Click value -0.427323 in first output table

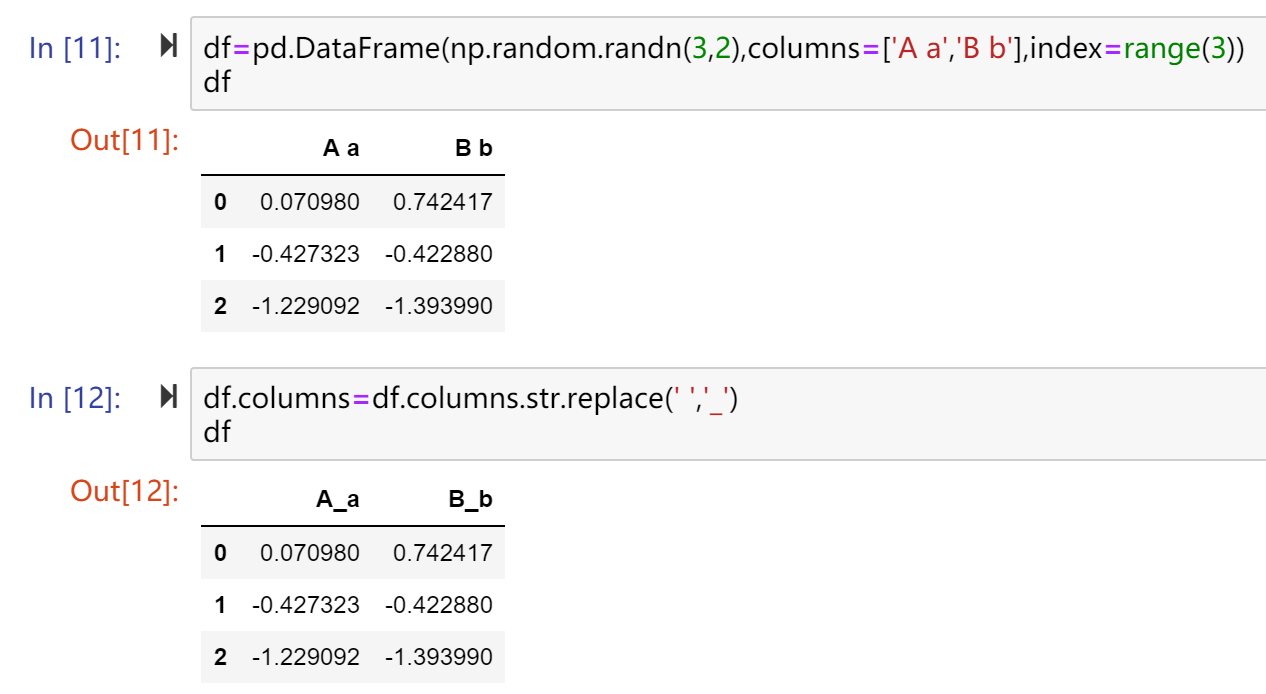306,254
